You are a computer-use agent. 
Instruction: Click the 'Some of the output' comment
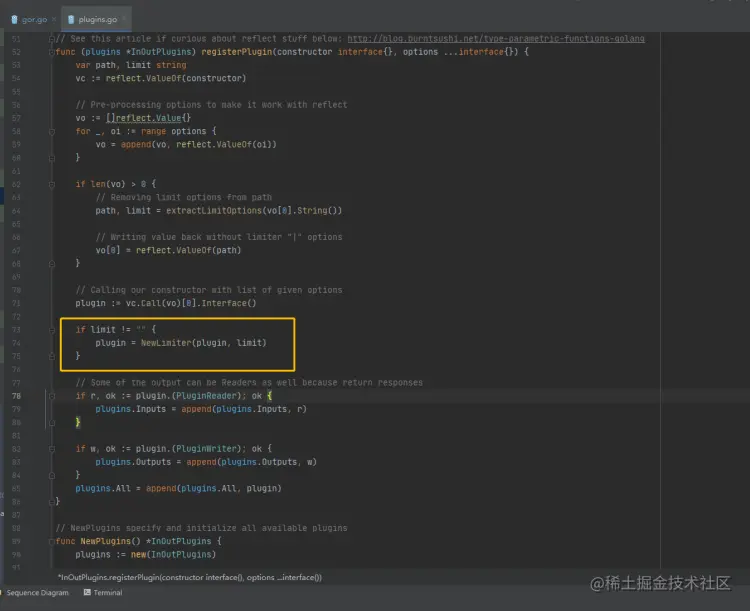pos(249,383)
